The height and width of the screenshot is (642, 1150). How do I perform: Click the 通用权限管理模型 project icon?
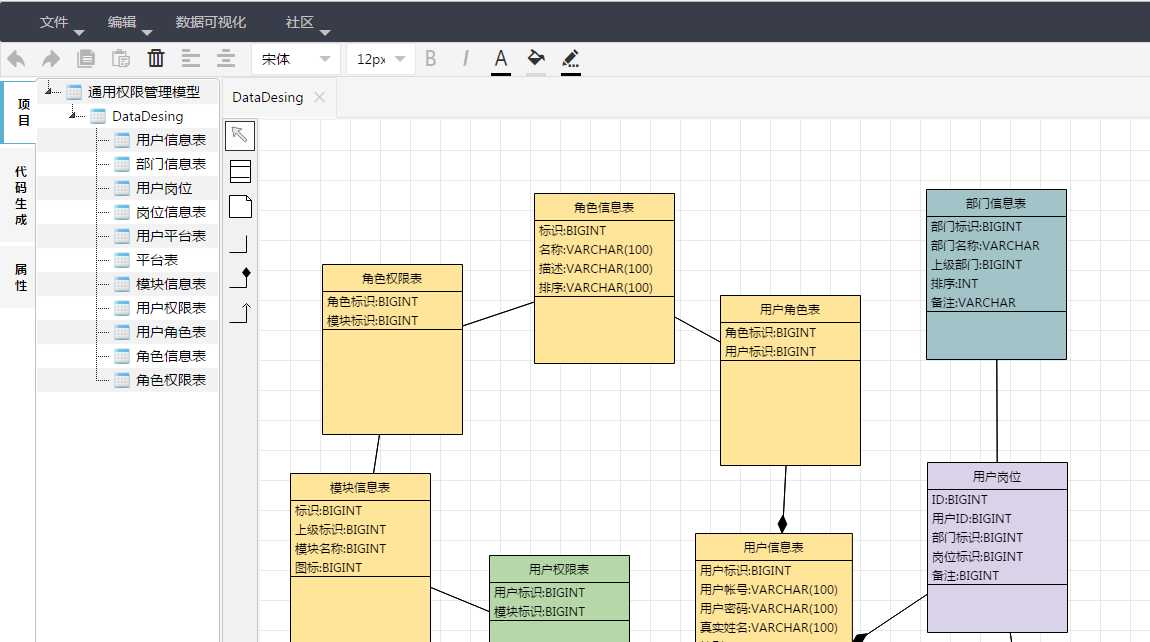click(x=74, y=92)
